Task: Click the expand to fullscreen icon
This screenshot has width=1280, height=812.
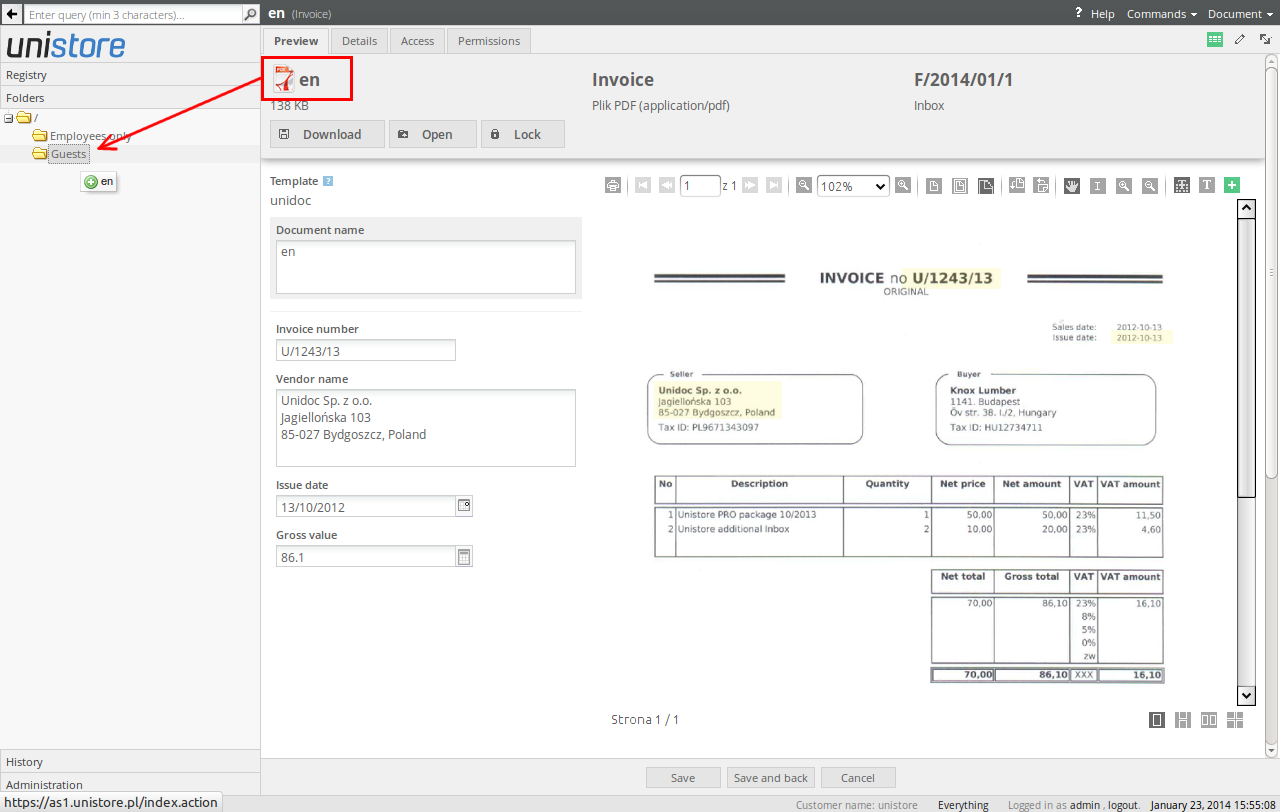Action: [x=1265, y=39]
